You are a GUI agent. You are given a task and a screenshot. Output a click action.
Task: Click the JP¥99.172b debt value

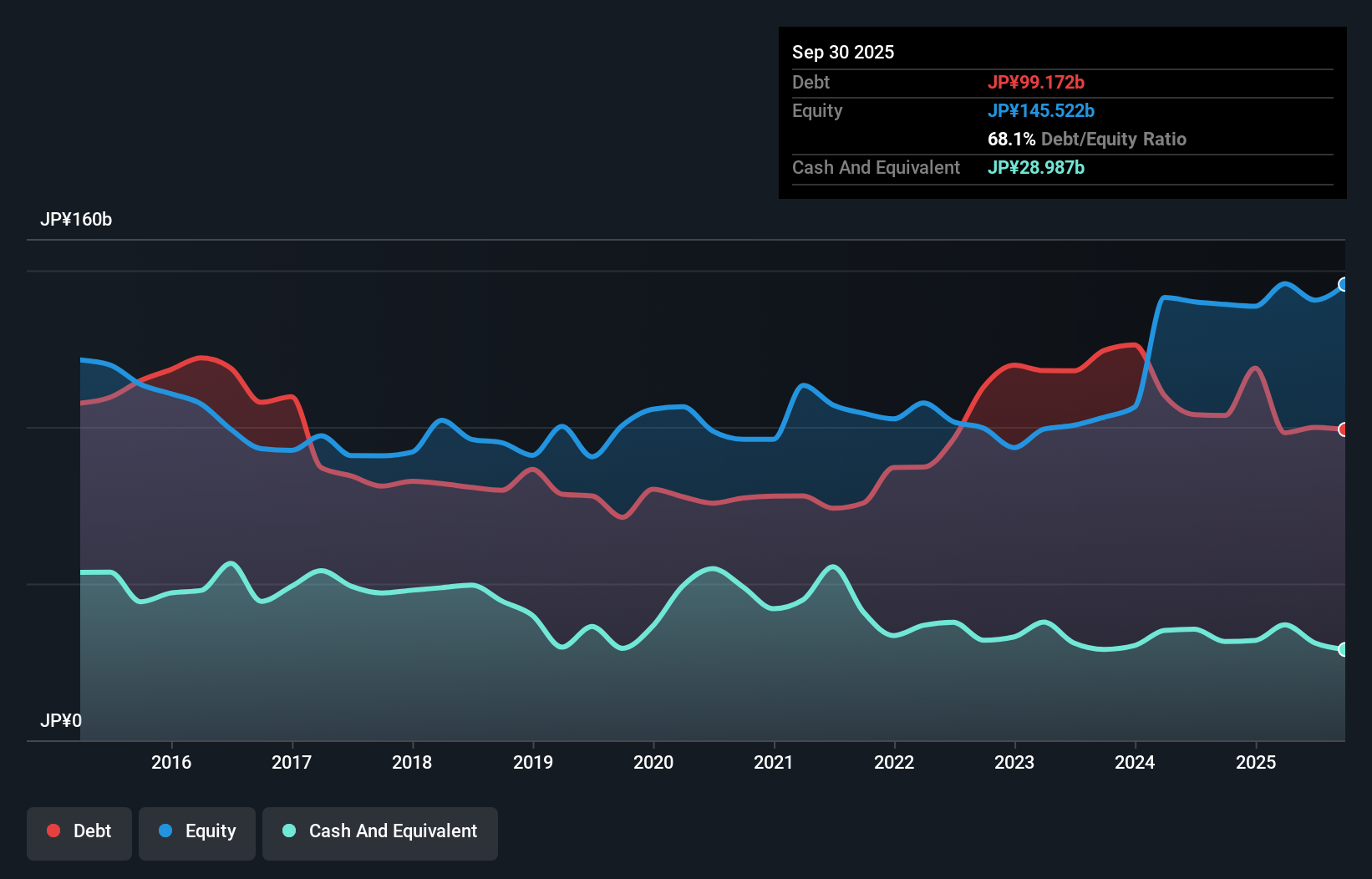coord(1036,82)
